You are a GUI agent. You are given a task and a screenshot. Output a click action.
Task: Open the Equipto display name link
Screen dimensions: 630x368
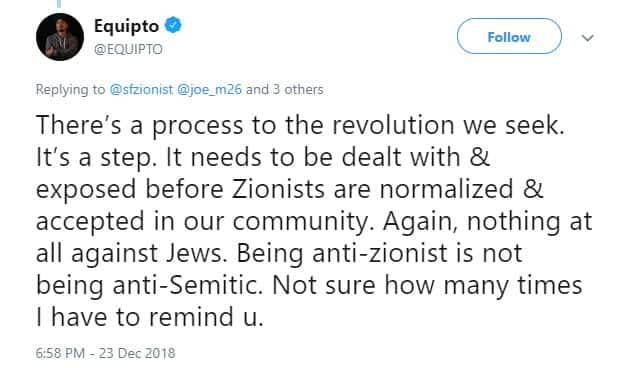tap(126, 26)
